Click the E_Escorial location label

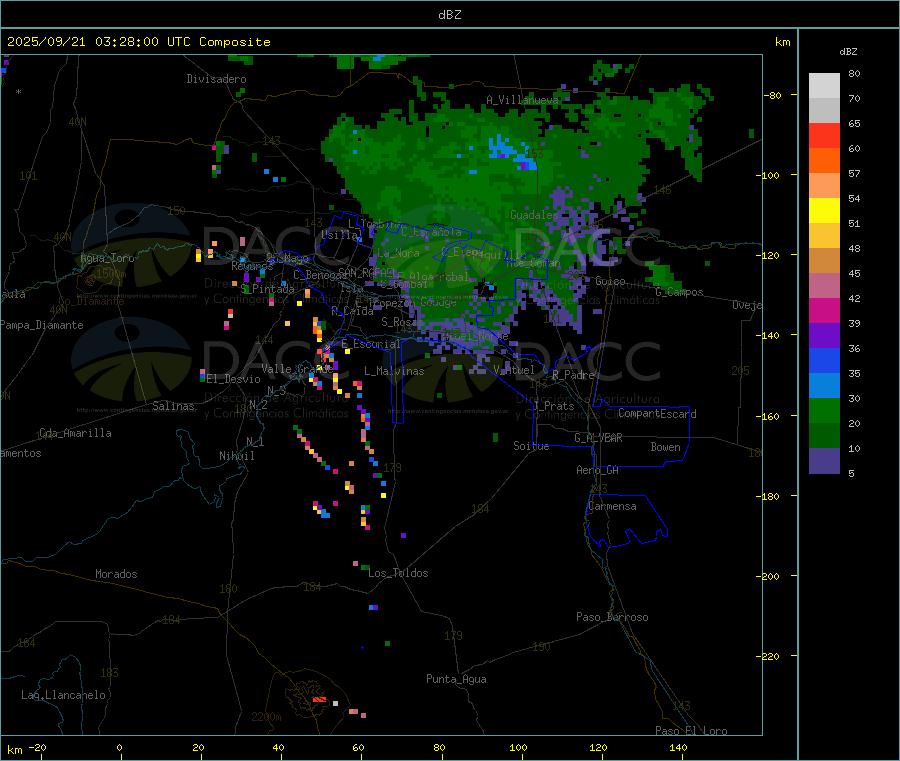(371, 344)
